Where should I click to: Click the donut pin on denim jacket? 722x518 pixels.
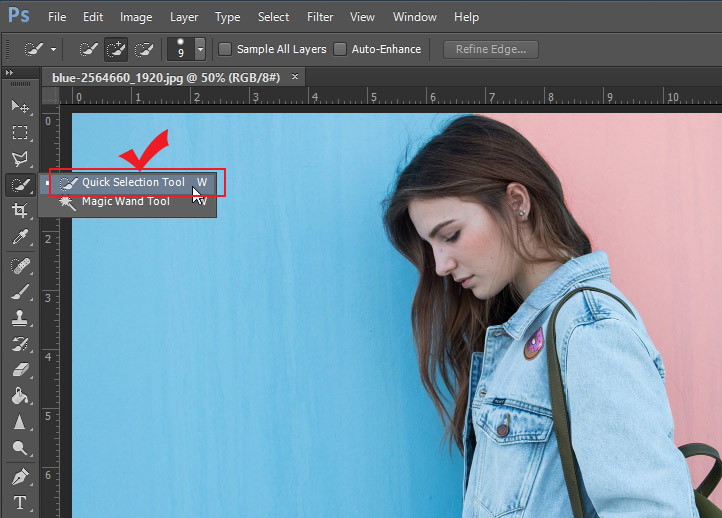point(533,343)
